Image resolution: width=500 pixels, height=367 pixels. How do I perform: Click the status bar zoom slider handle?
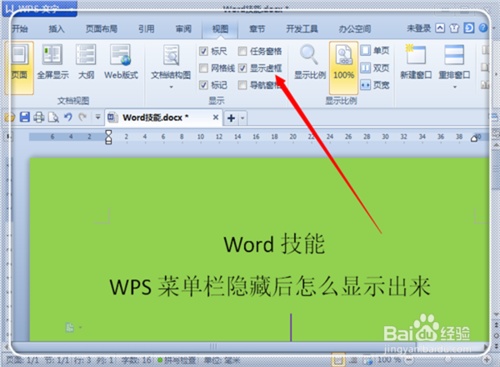click(x=448, y=359)
